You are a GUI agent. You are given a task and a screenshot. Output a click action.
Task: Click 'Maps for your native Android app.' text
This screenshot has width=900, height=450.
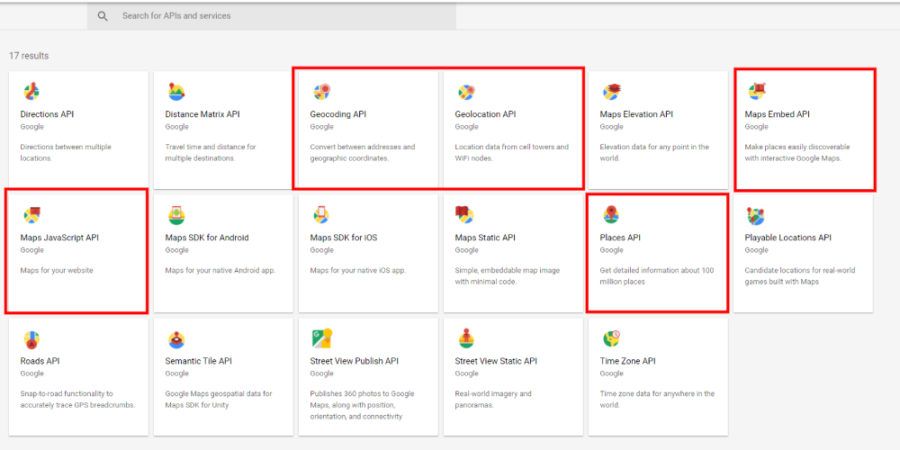click(x=220, y=270)
